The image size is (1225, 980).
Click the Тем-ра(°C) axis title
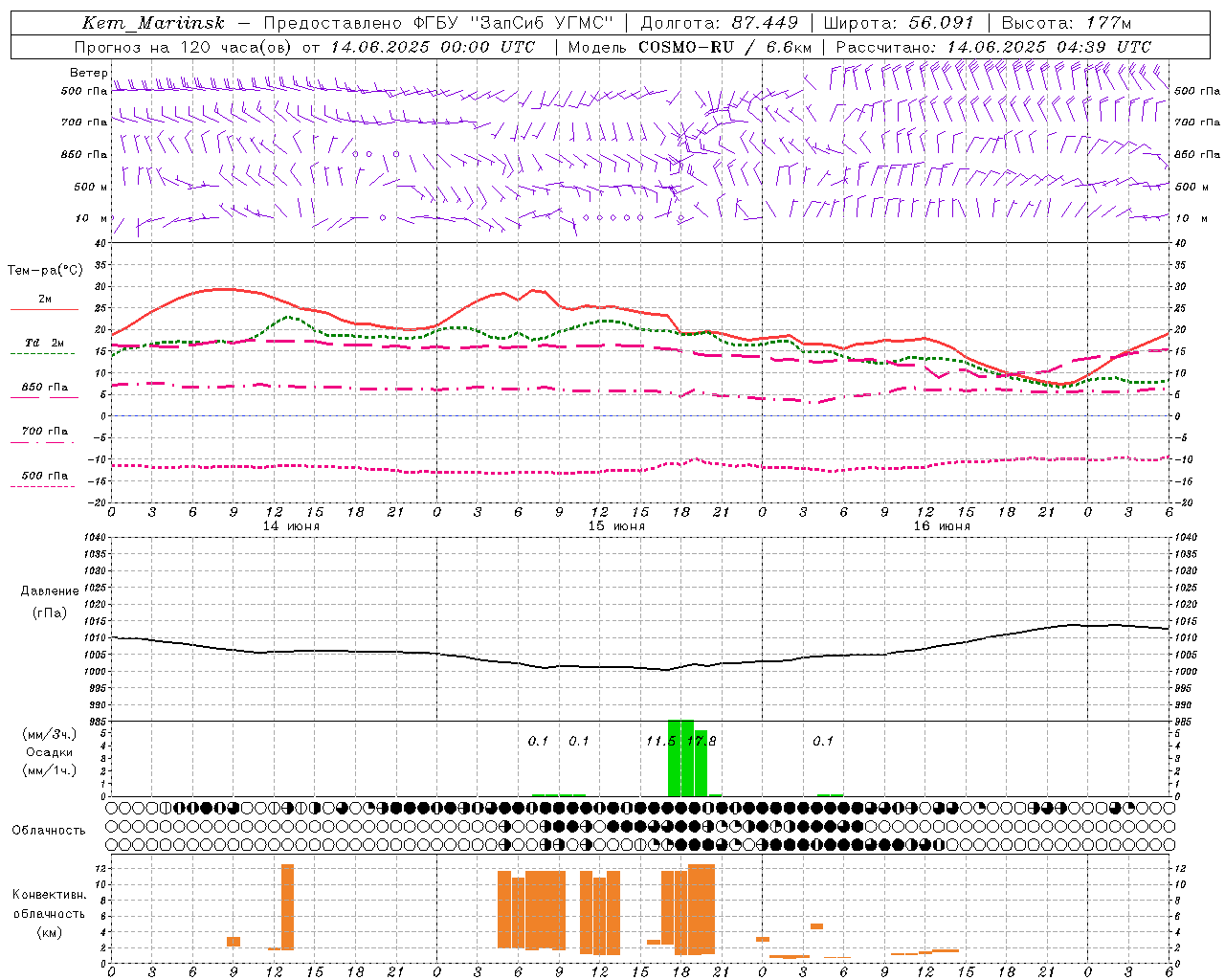click(x=45, y=271)
